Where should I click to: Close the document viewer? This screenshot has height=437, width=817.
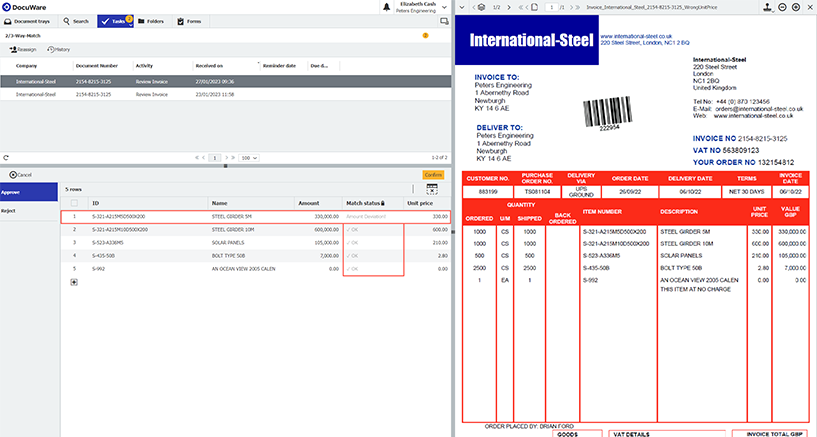pyautogui.click(x=810, y=7)
